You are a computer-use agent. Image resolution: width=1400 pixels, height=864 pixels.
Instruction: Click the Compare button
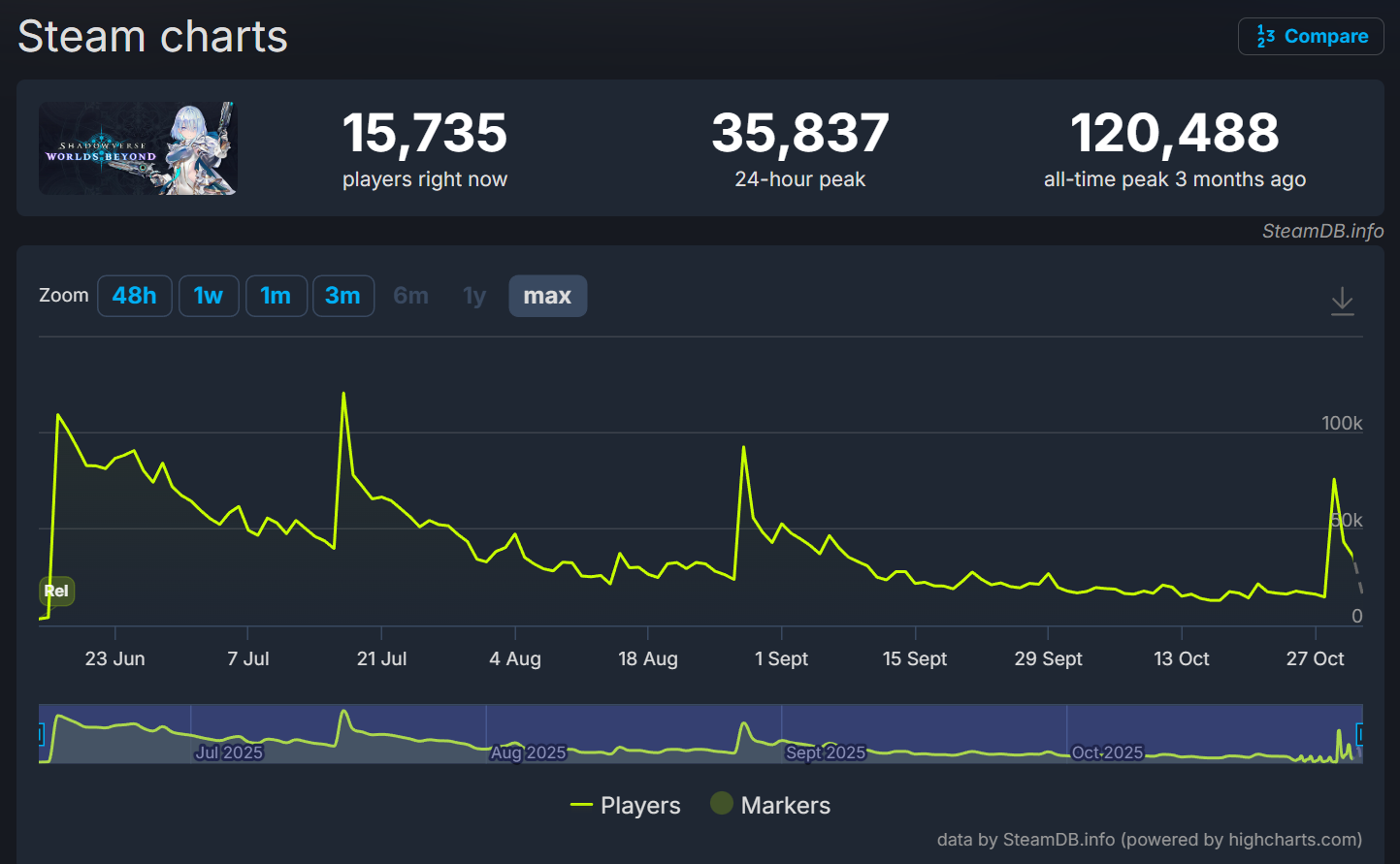(1311, 37)
